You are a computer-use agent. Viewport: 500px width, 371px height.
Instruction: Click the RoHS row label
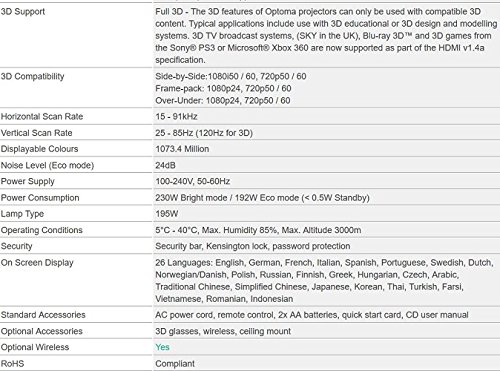point(12,363)
